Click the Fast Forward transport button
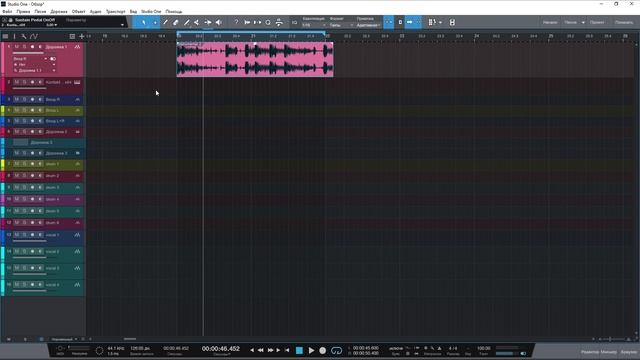 tap(270, 350)
